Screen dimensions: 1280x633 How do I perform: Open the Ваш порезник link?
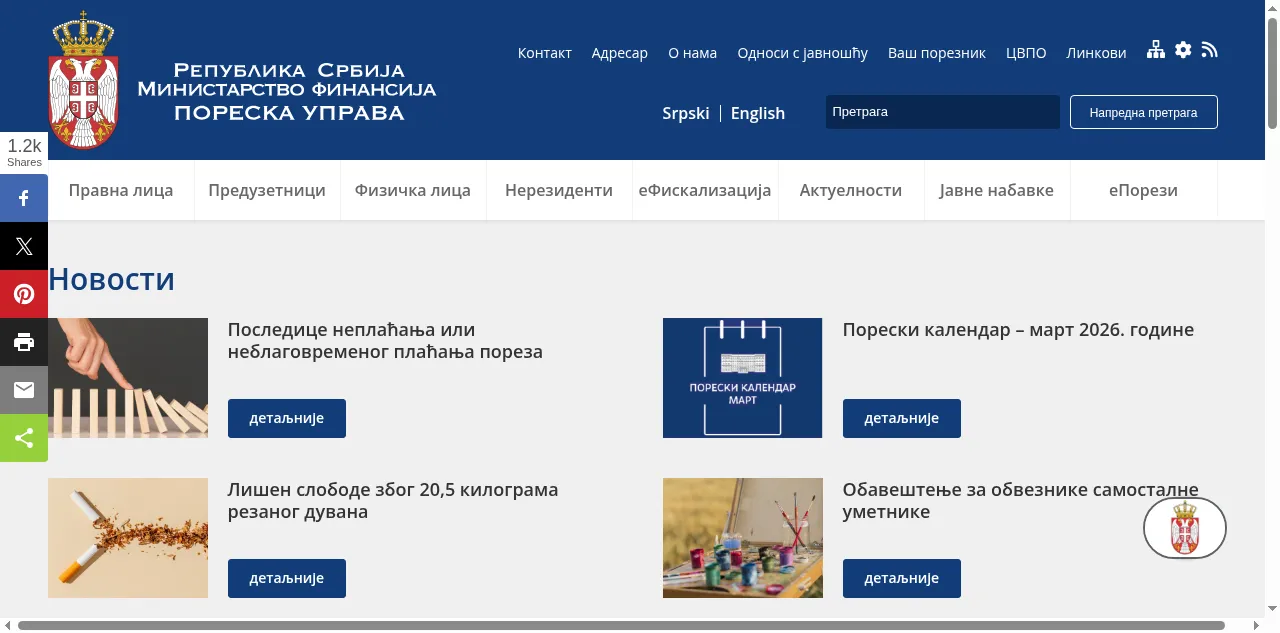point(937,53)
